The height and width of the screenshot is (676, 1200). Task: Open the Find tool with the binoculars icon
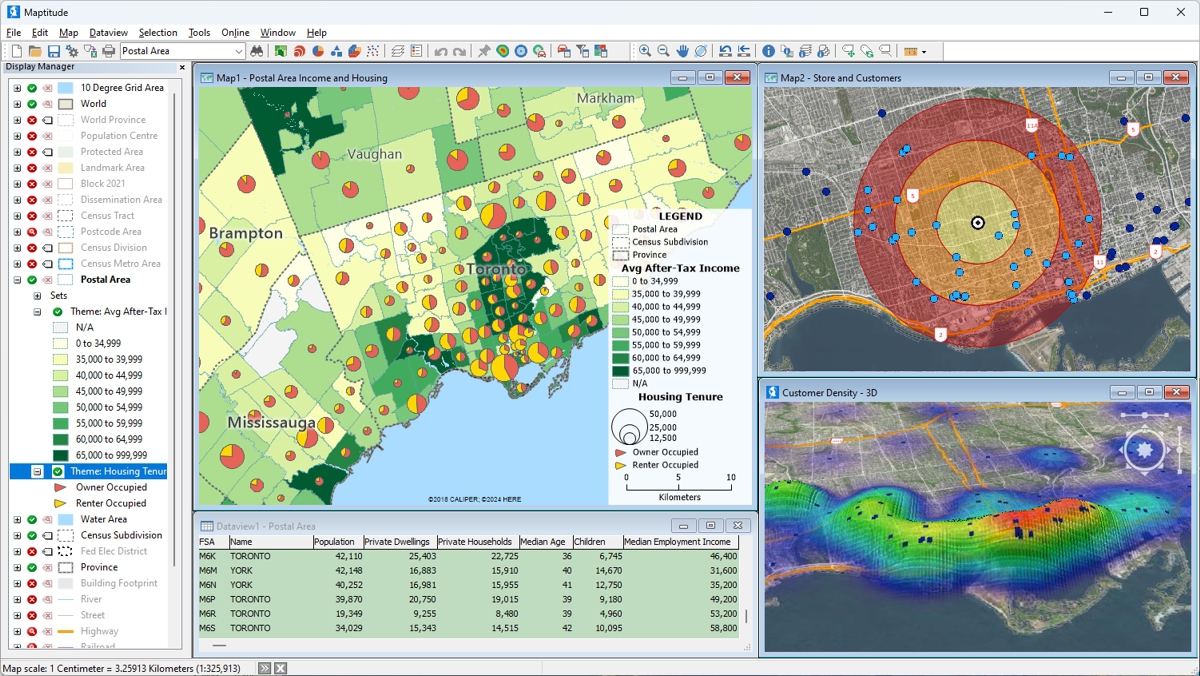[256, 50]
